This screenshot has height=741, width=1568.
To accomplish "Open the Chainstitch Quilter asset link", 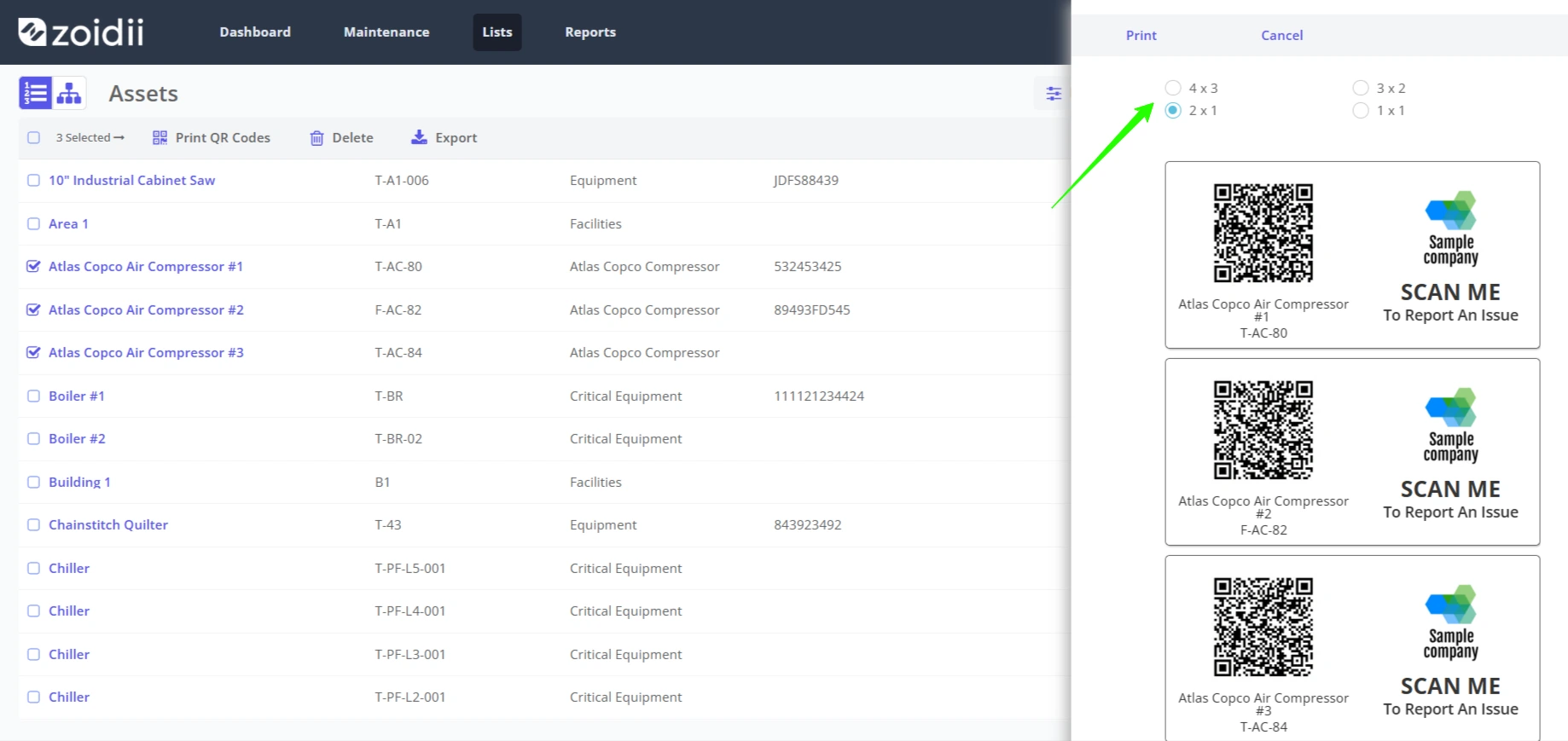I will tap(108, 524).
